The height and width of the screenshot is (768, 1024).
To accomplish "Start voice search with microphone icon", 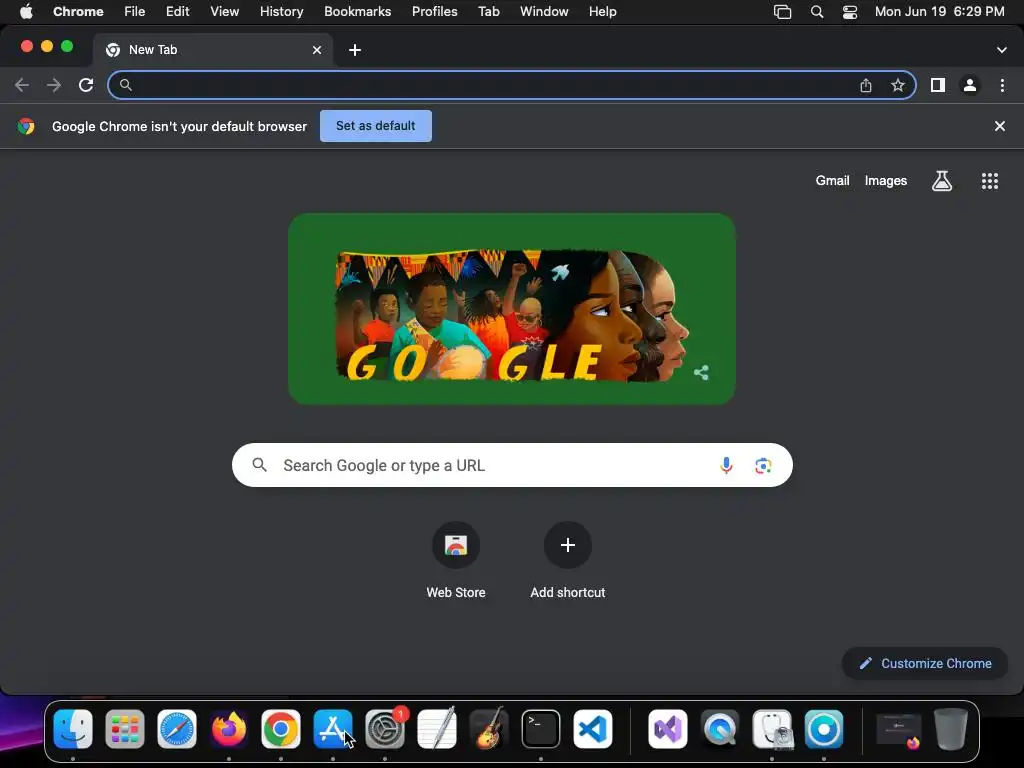I will [x=726, y=465].
